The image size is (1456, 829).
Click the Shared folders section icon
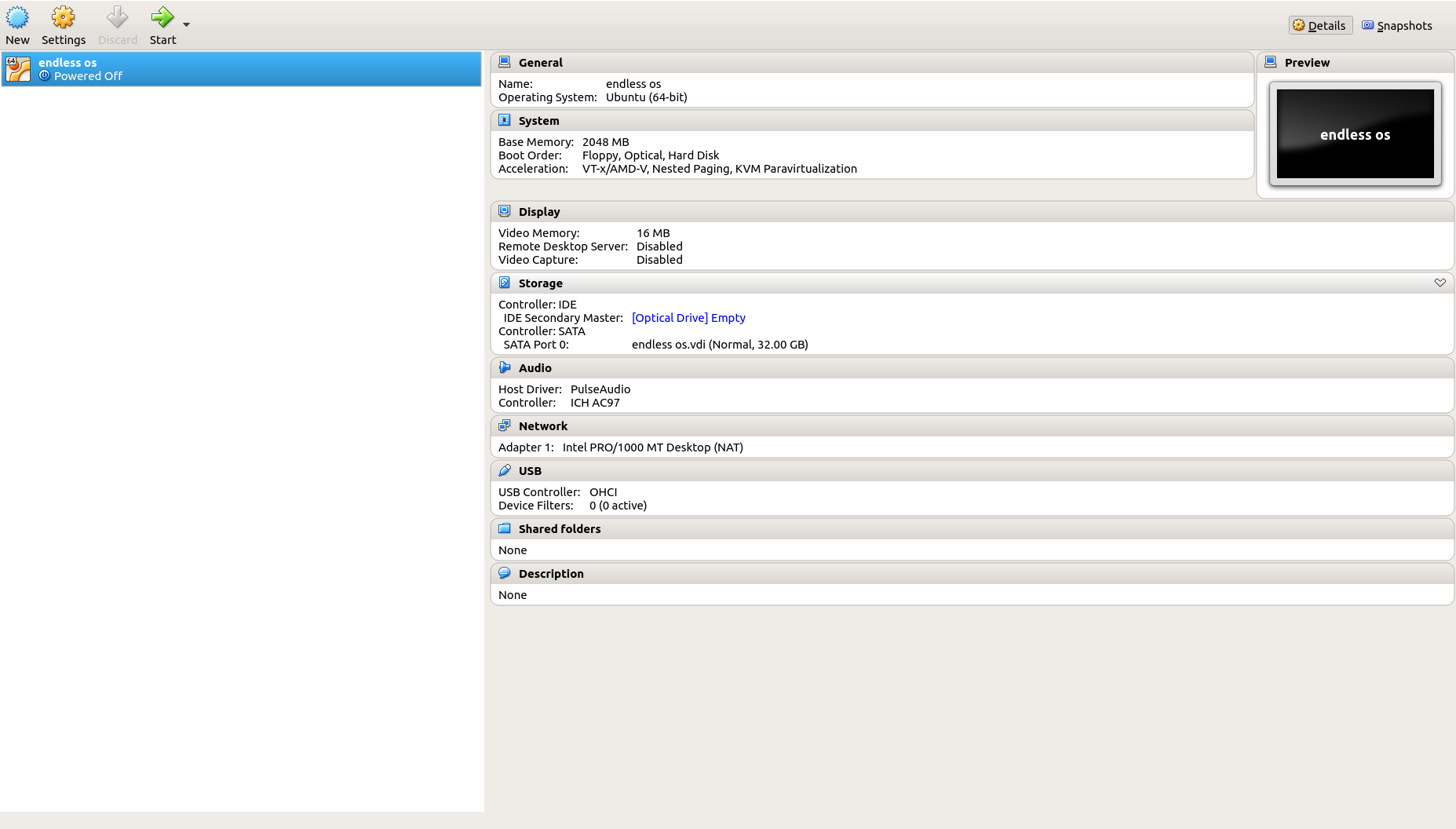point(505,528)
